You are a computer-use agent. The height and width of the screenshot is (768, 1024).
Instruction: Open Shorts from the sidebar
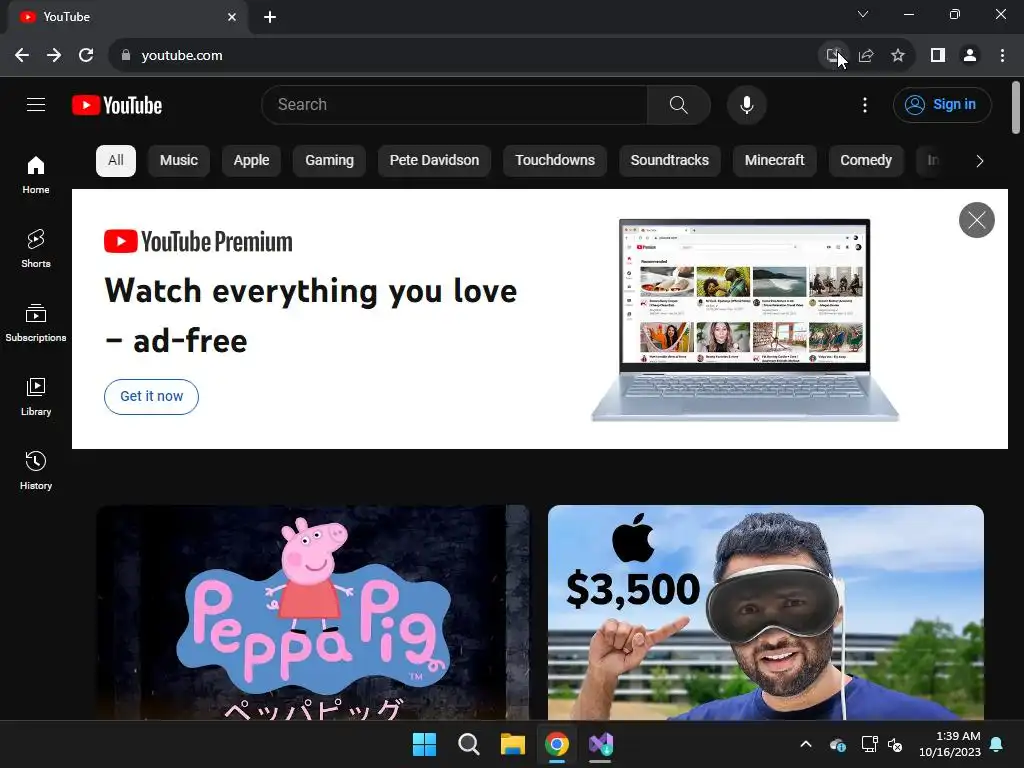36,249
